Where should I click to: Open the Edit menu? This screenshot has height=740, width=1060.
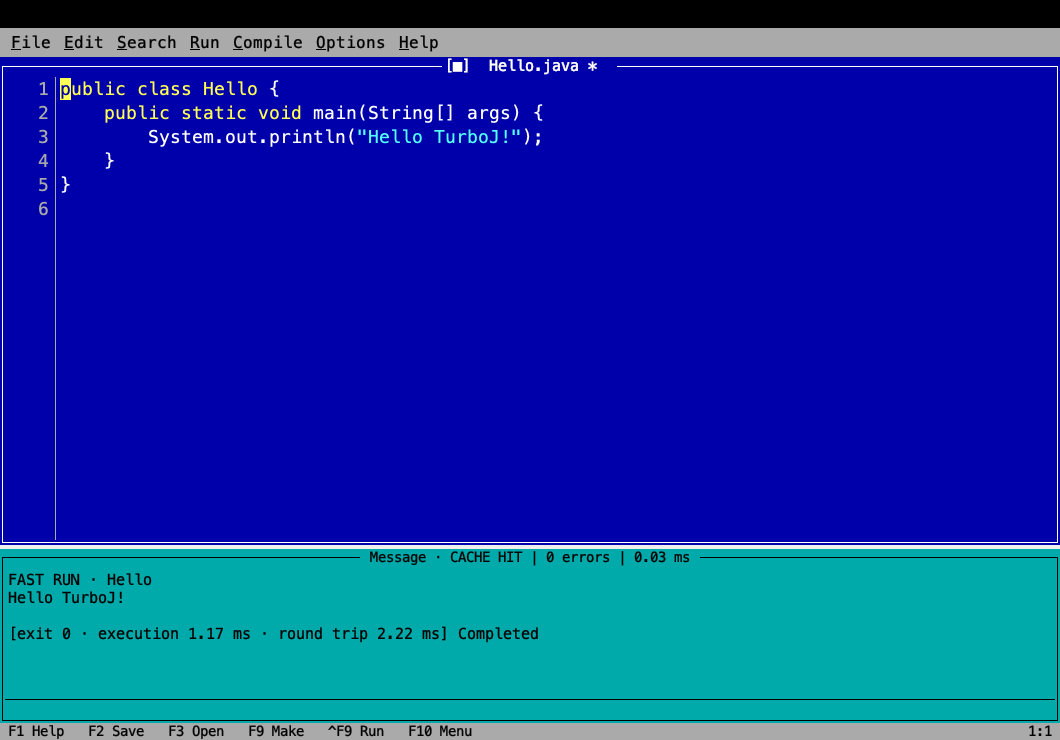83,43
